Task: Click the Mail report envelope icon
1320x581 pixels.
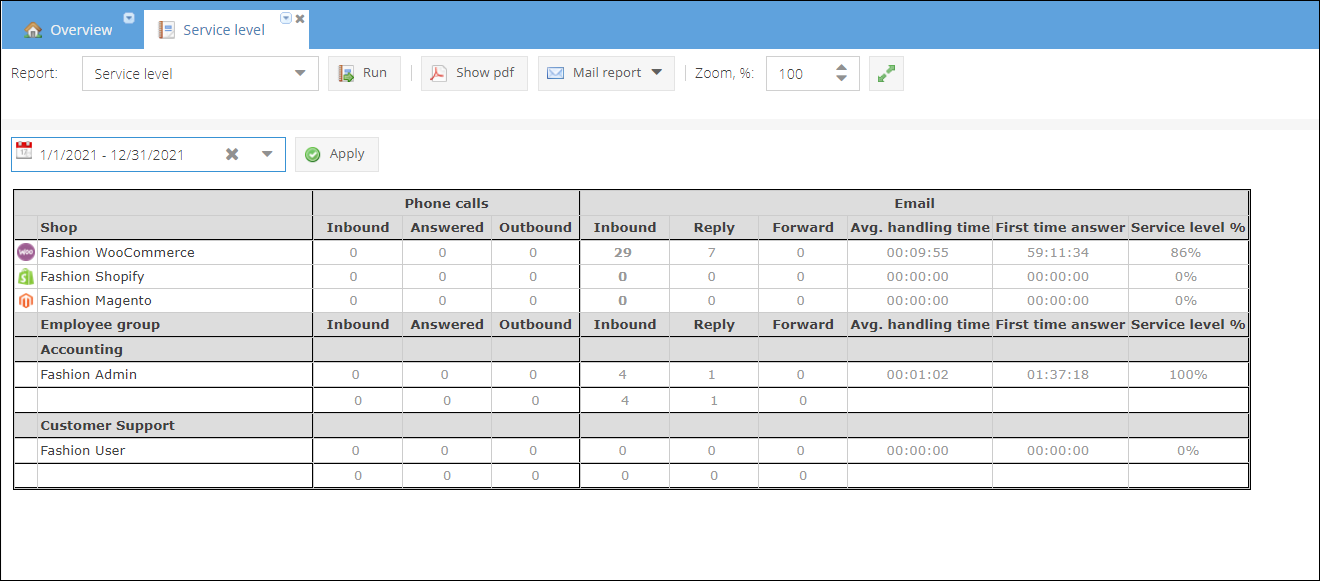Action: click(x=555, y=73)
